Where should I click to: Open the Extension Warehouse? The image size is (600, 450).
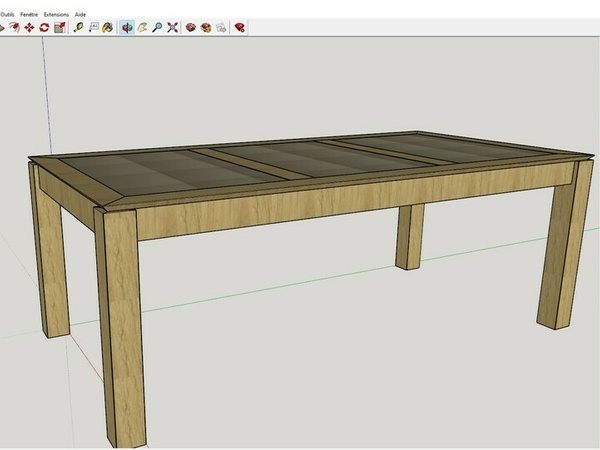coord(206,27)
